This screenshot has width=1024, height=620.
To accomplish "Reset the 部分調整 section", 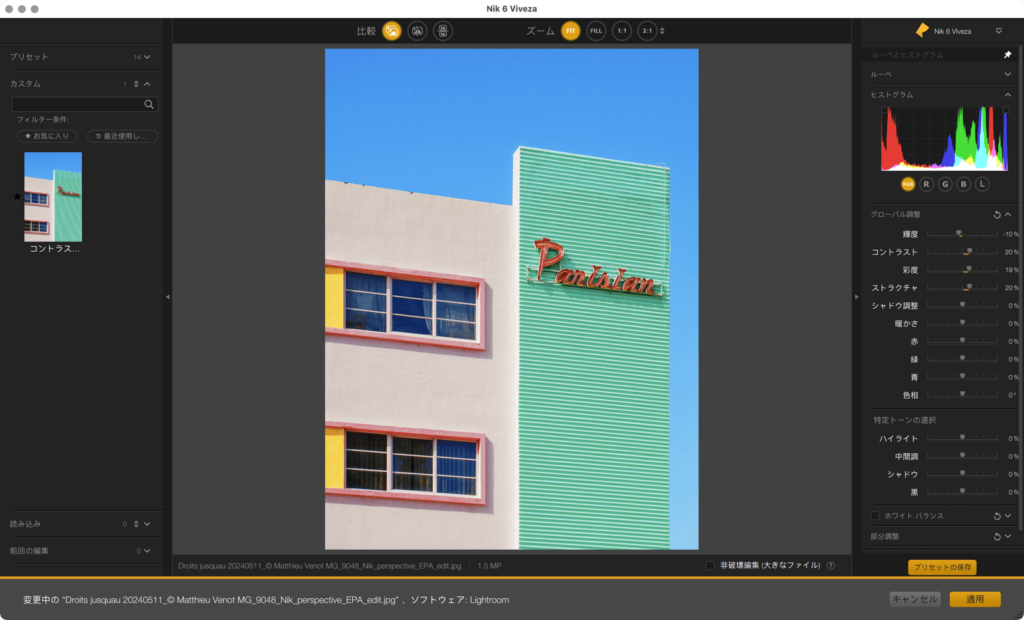I will [x=997, y=536].
